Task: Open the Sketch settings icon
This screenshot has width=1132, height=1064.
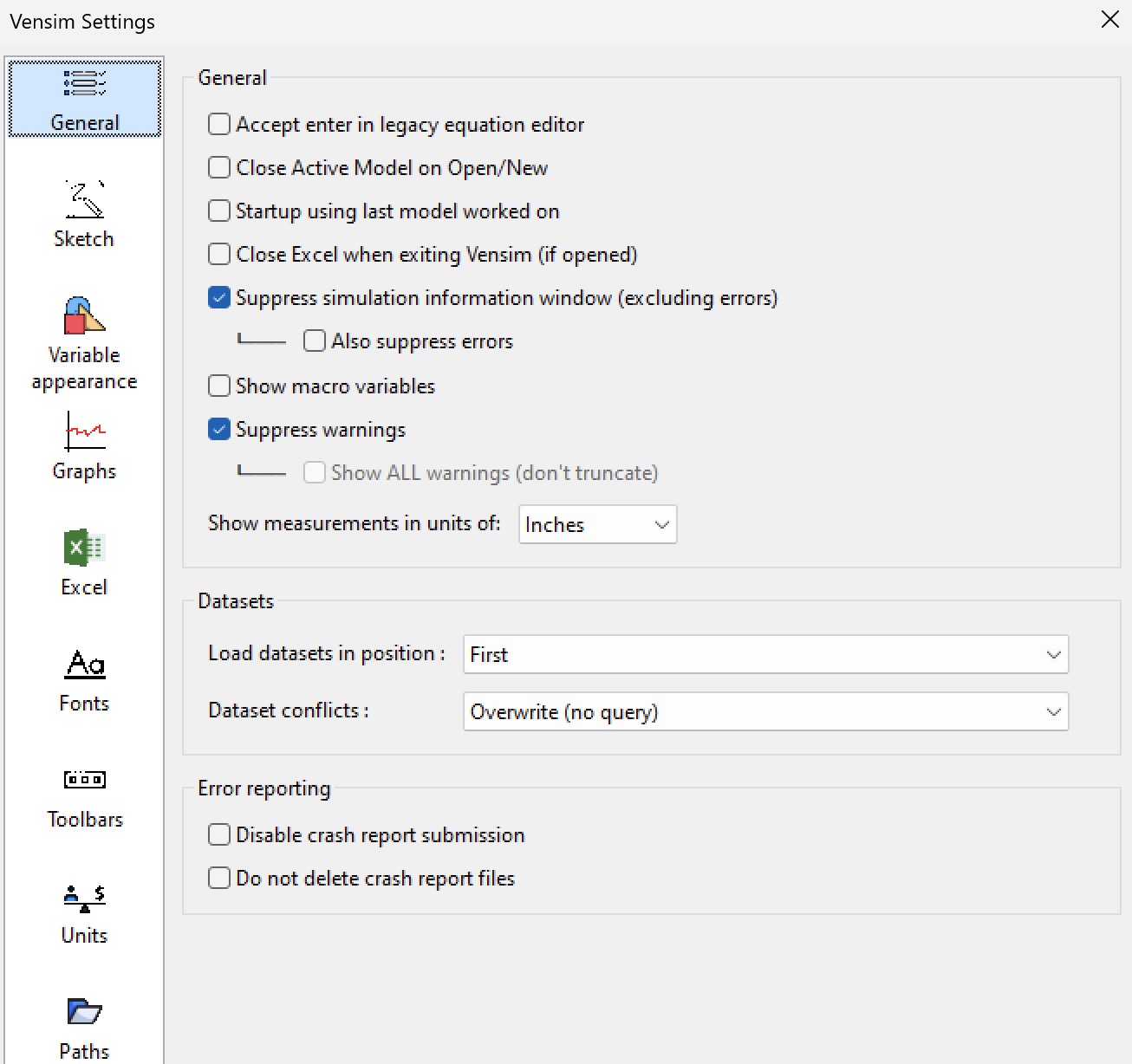Action: pos(84,199)
